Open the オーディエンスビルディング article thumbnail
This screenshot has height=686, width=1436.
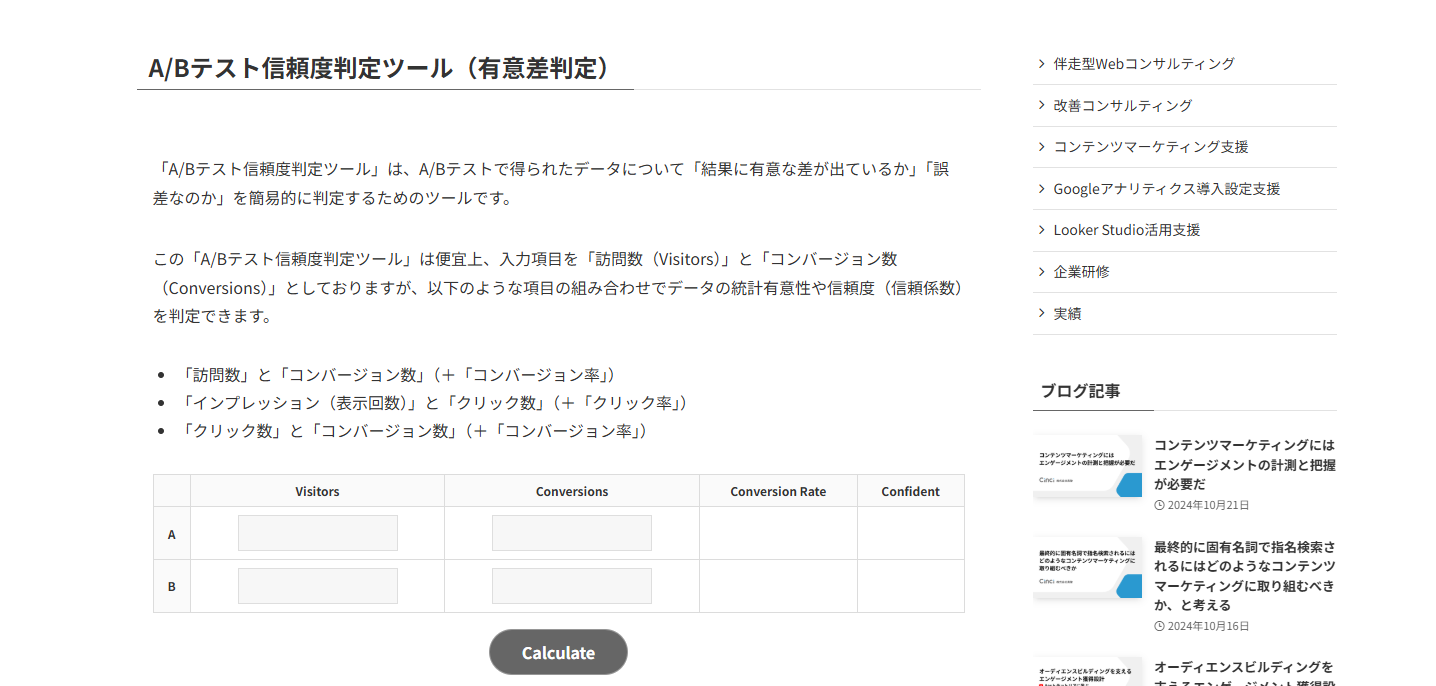pyautogui.click(x=1088, y=672)
